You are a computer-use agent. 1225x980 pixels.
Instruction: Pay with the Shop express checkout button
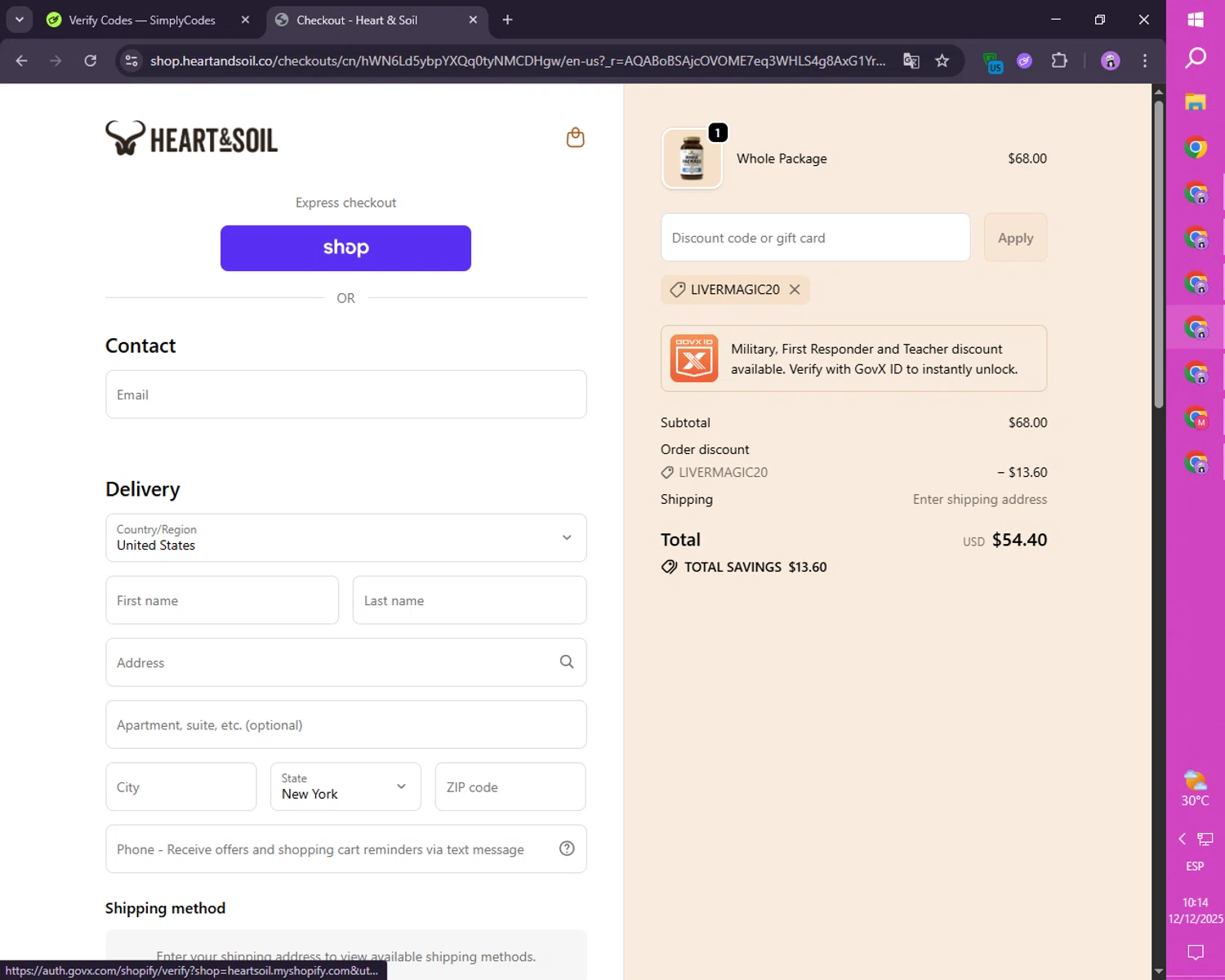tap(345, 248)
